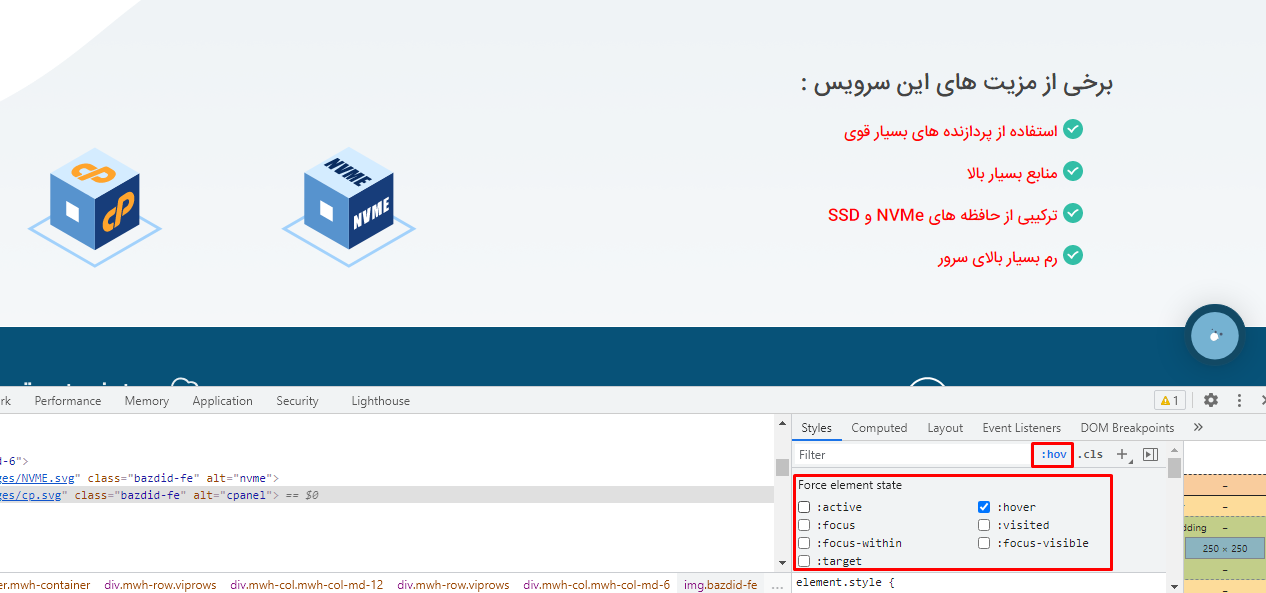Click heading 'برخی از مزیت های این سرویس'
This screenshot has width=1266, height=593.
956,83
